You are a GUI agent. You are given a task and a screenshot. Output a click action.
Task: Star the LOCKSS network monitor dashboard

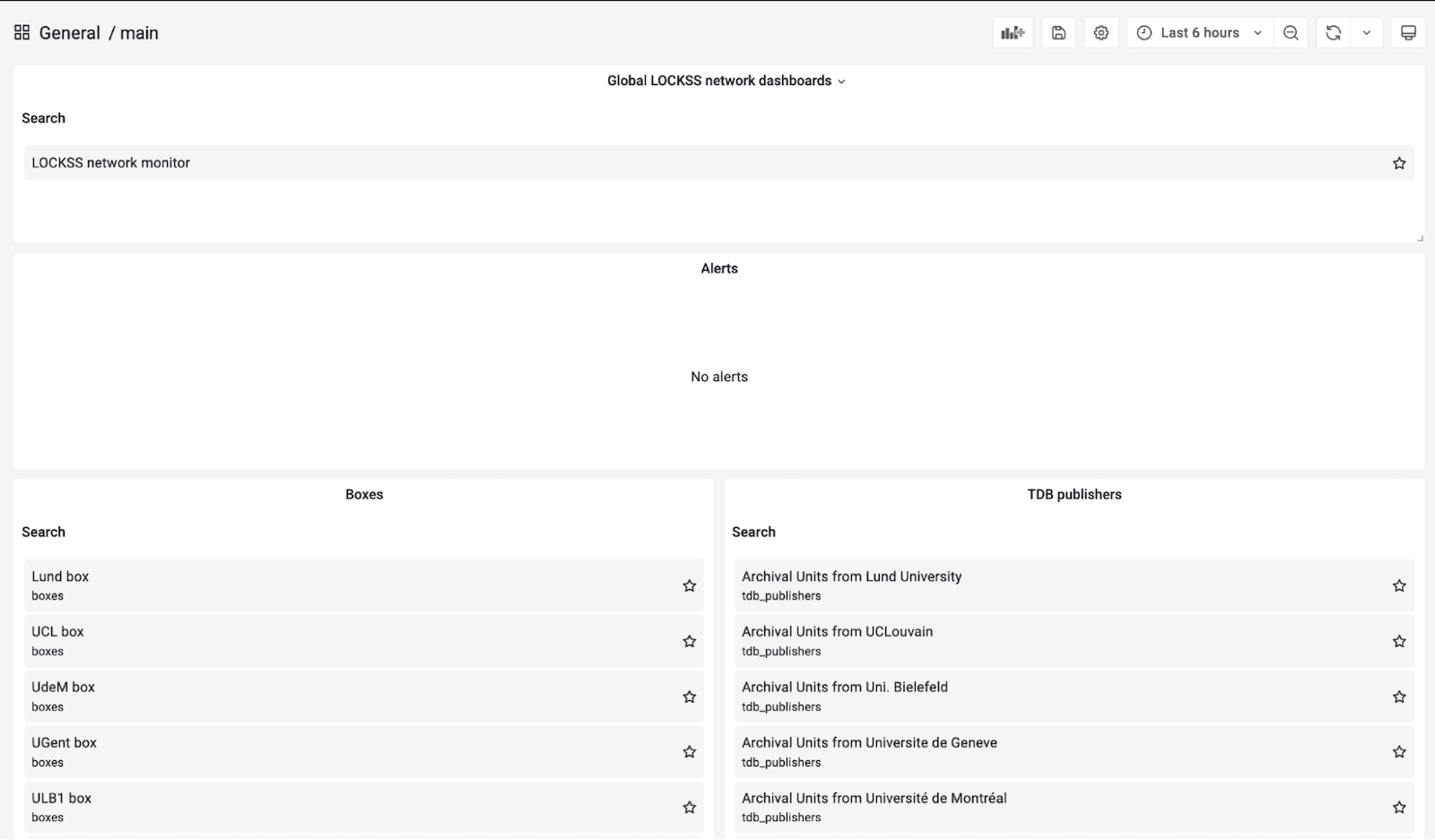(x=1397, y=163)
